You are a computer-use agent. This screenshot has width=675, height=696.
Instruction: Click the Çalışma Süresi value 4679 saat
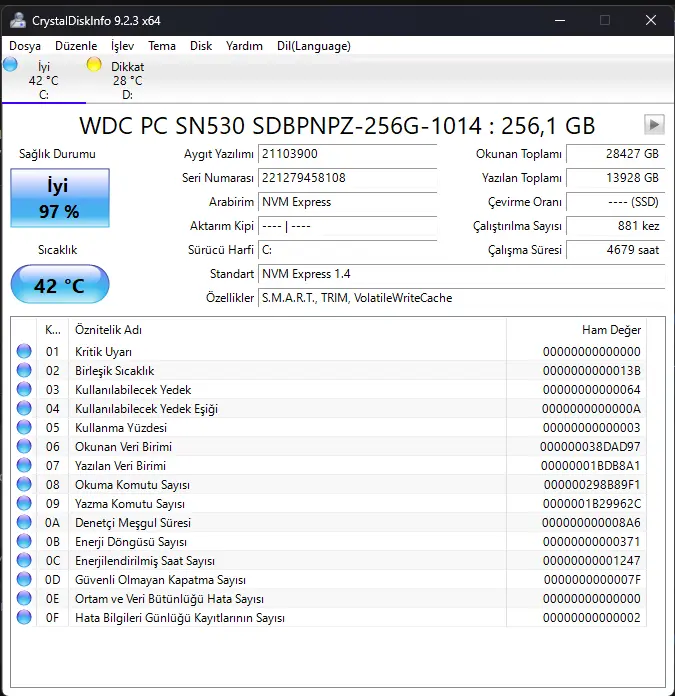pyautogui.click(x=616, y=250)
